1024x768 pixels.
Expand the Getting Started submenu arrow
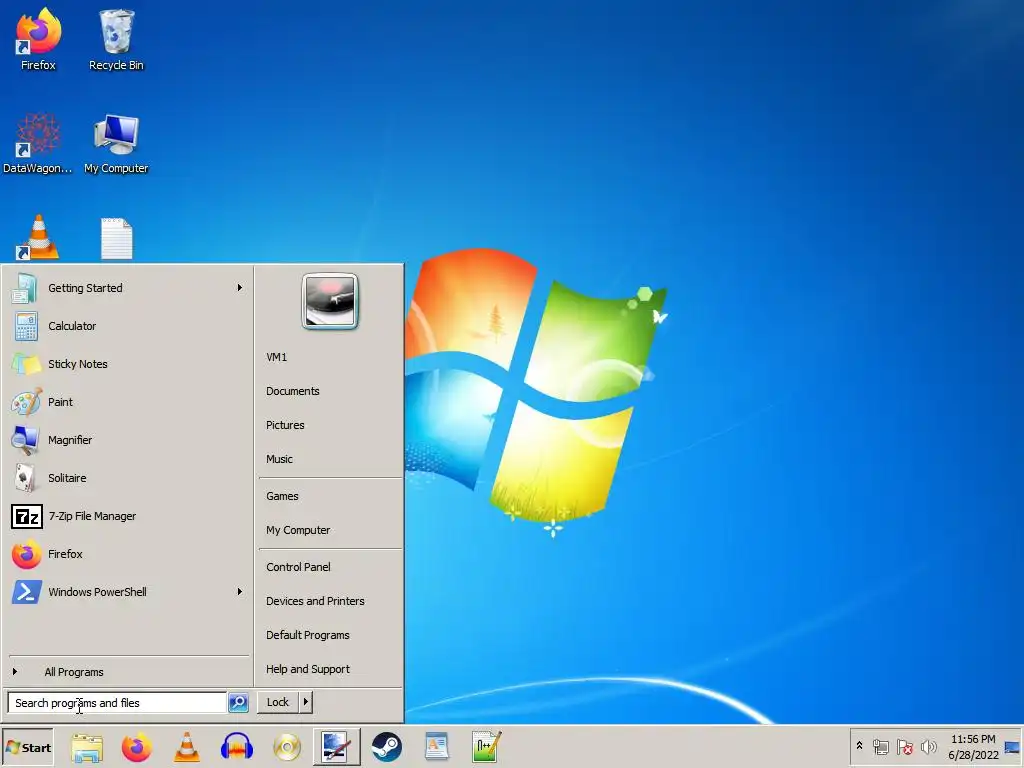coord(240,288)
